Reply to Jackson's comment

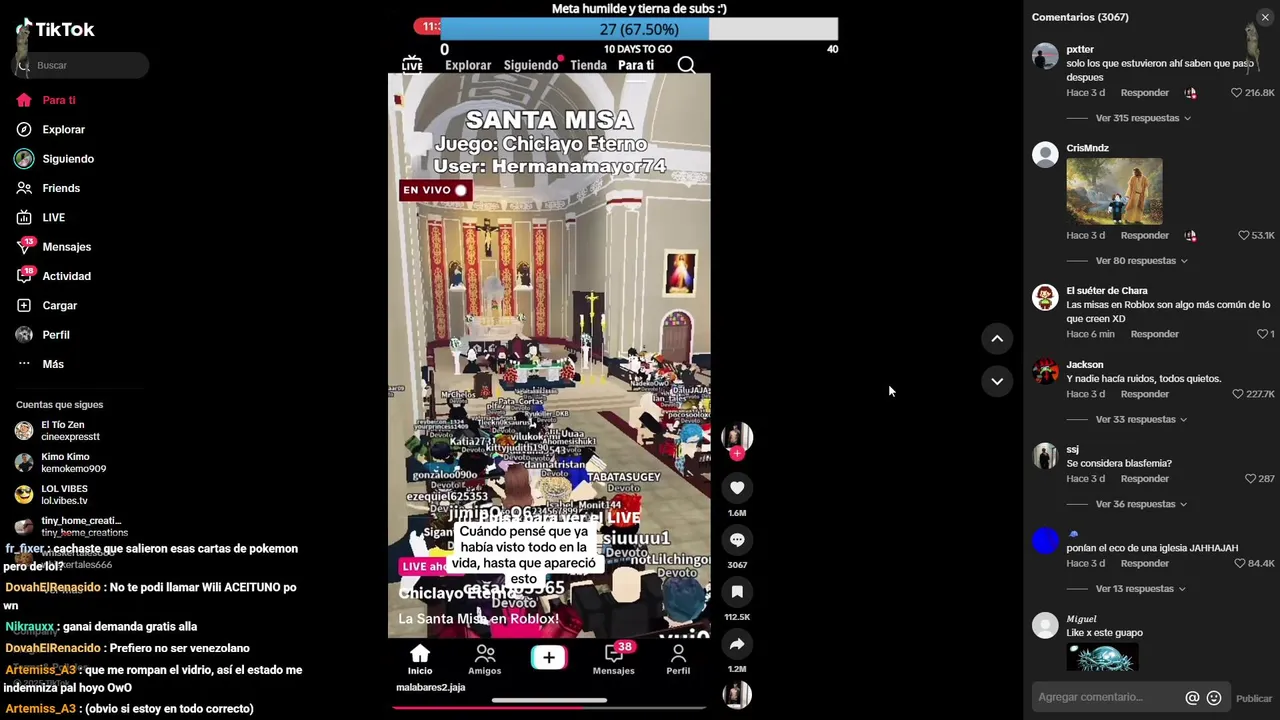[x=1145, y=394]
